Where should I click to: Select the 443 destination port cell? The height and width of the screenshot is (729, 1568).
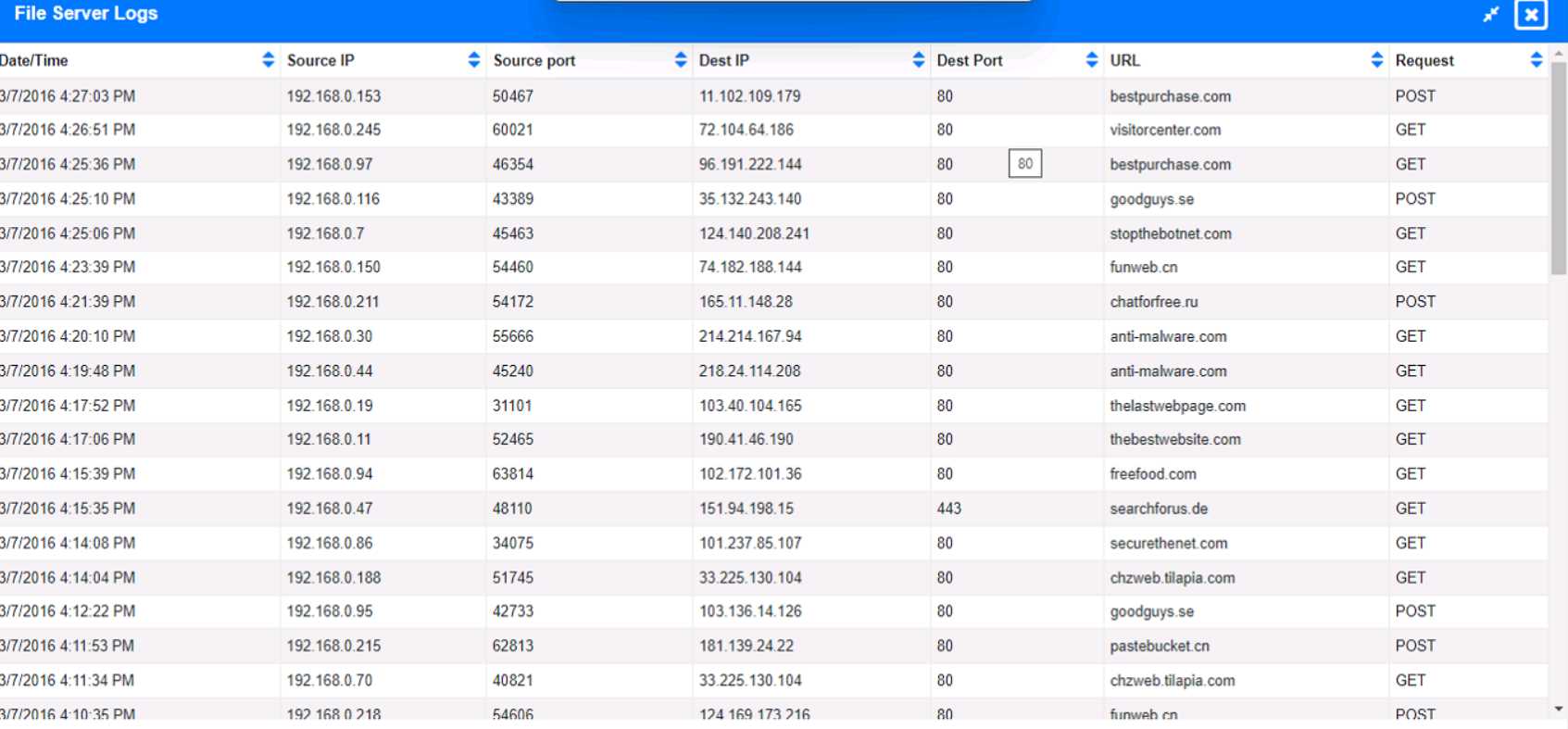(948, 509)
